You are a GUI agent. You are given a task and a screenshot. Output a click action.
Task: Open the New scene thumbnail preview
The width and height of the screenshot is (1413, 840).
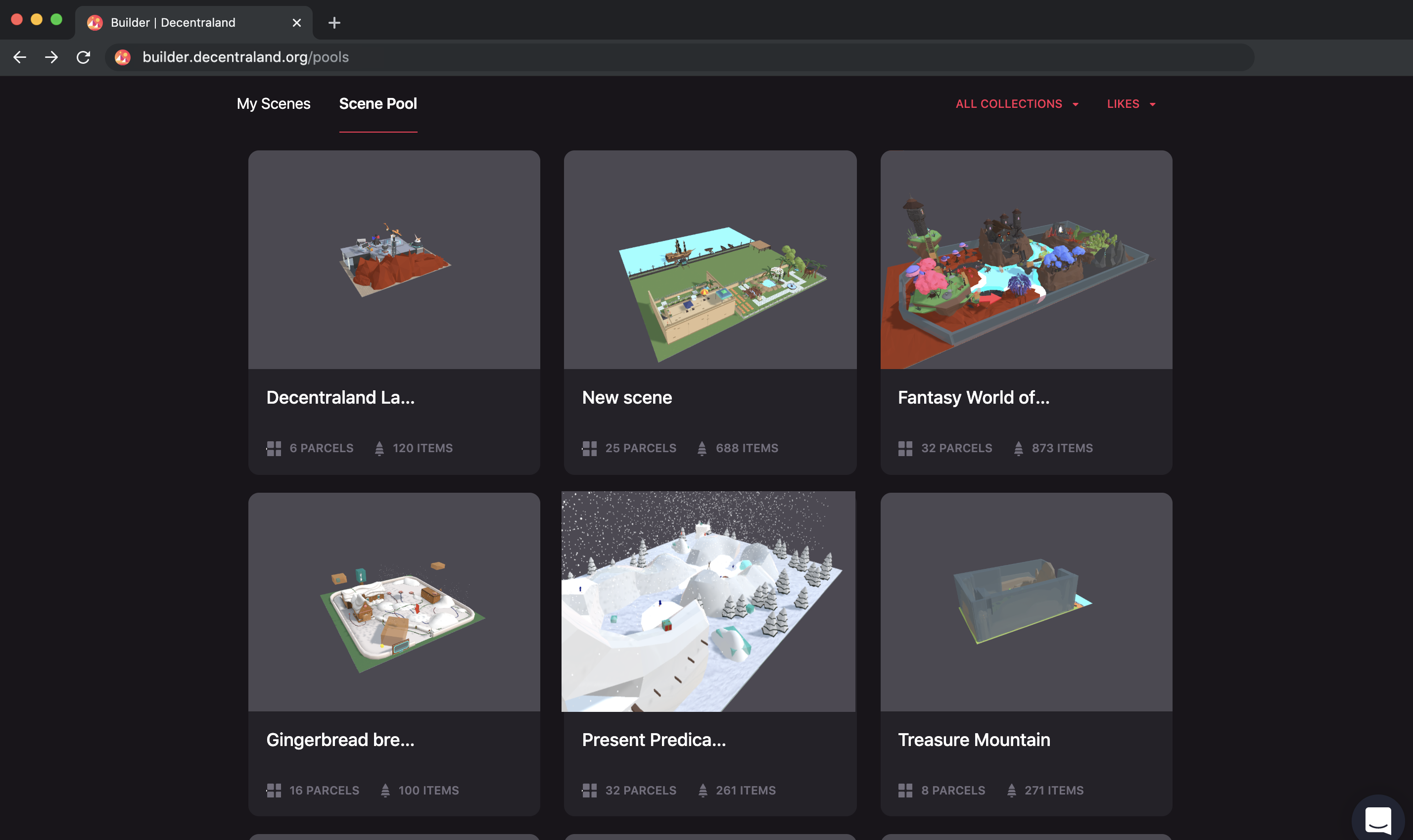[710, 260]
